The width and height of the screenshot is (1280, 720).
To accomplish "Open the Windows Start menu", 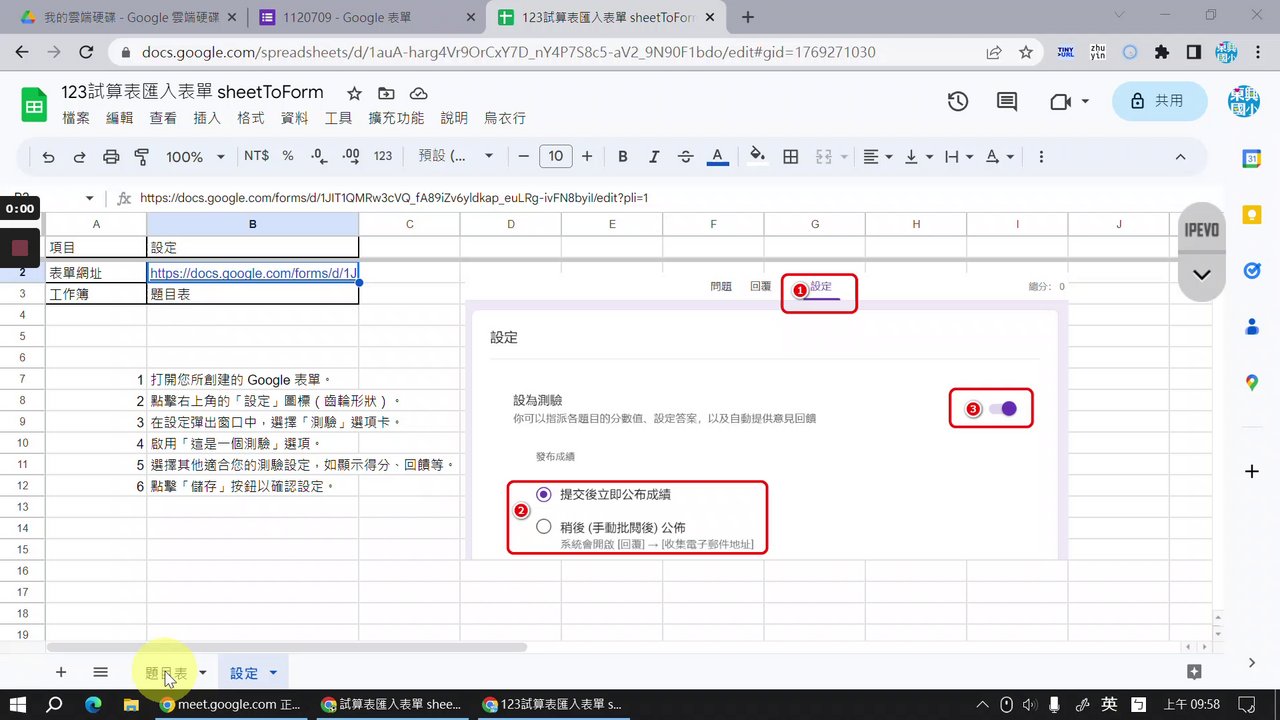I will (18, 704).
